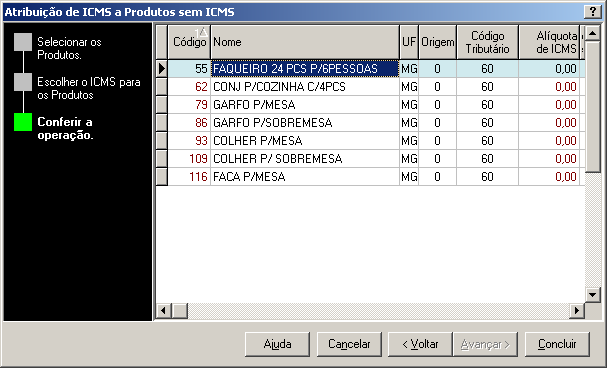The width and height of the screenshot is (607, 368).
Task: Select row marker for CONJ P/COZINHA C/4PCS
Action: click(162, 87)
